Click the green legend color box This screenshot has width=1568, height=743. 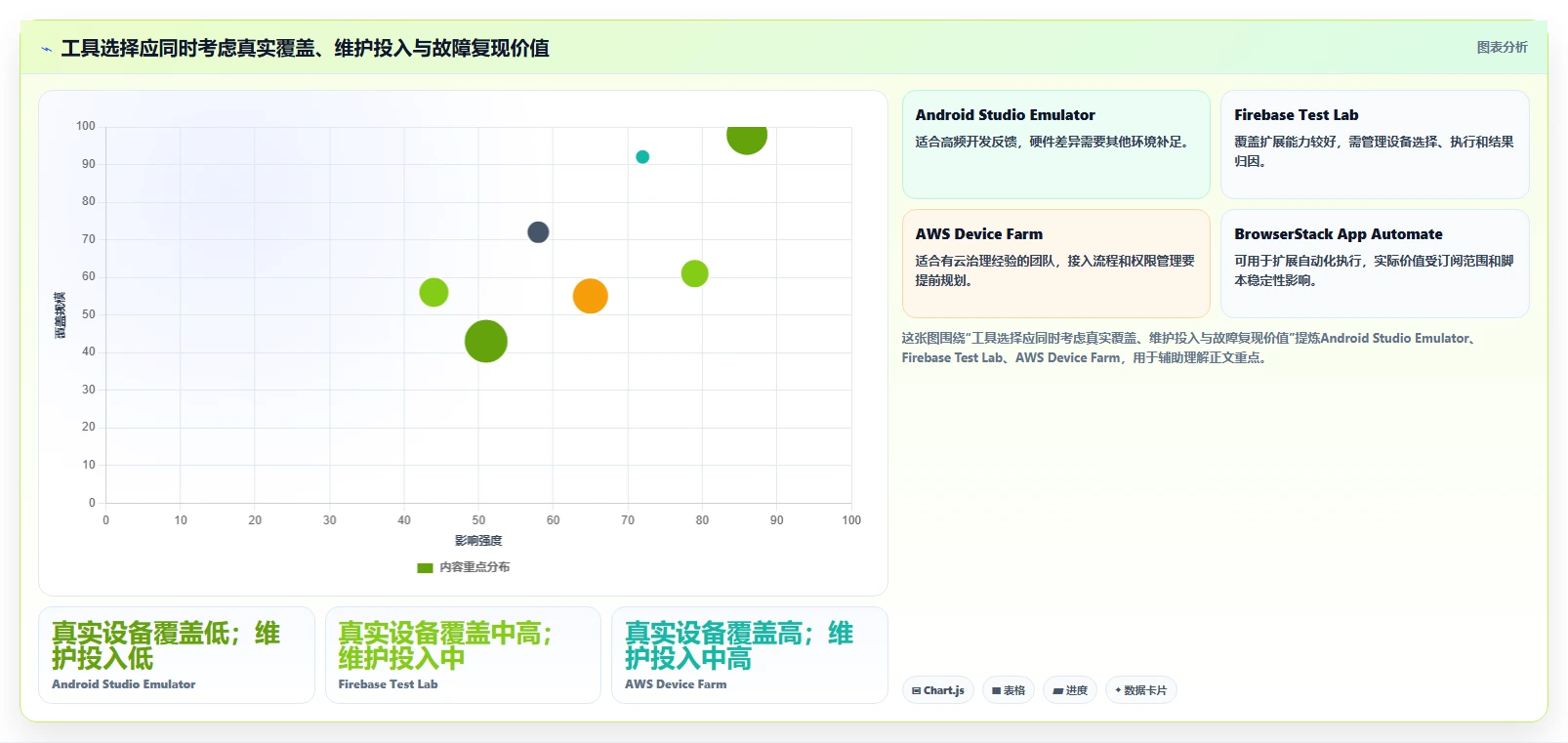(425, 568)
